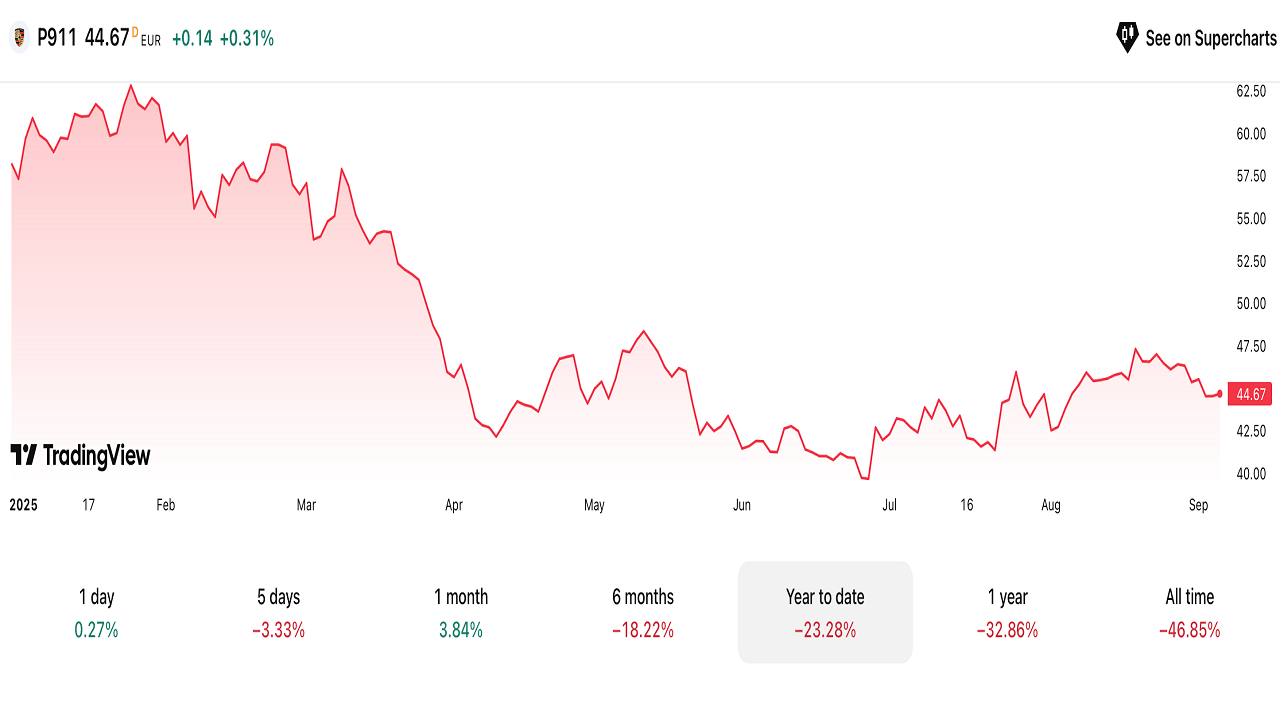
Task: Select the 1 day range
Action: [x=97, y=612]
